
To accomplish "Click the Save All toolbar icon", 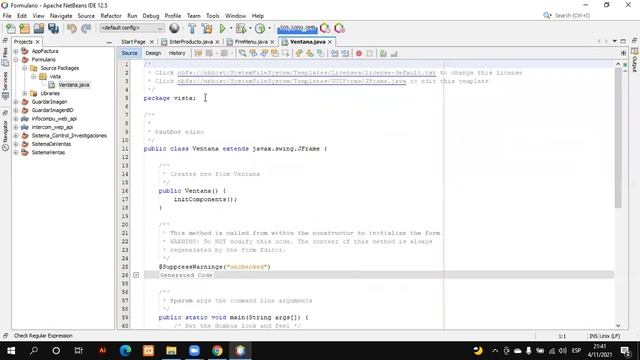I will 53,28.
